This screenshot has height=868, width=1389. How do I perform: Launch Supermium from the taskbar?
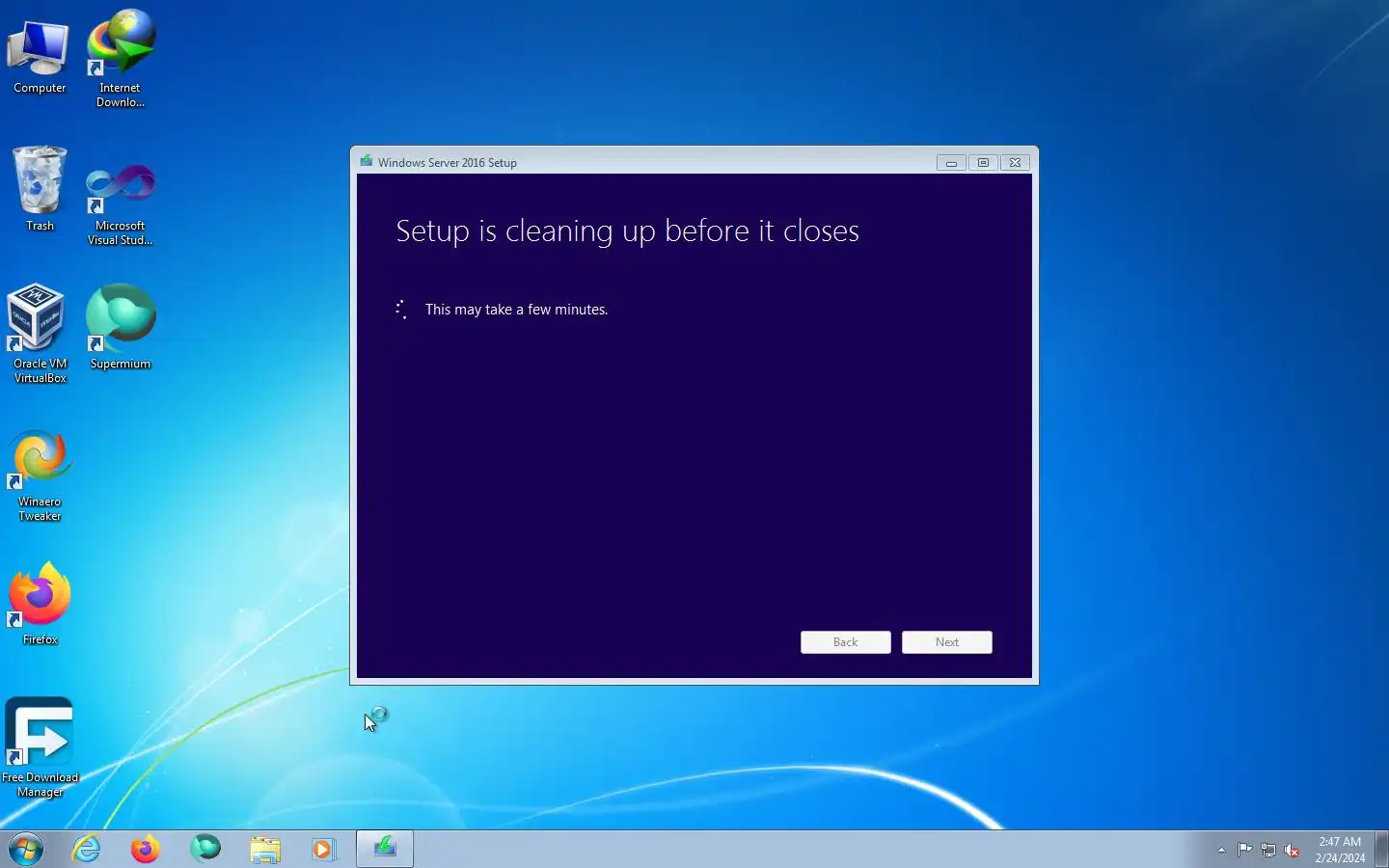tap(205, 849)
